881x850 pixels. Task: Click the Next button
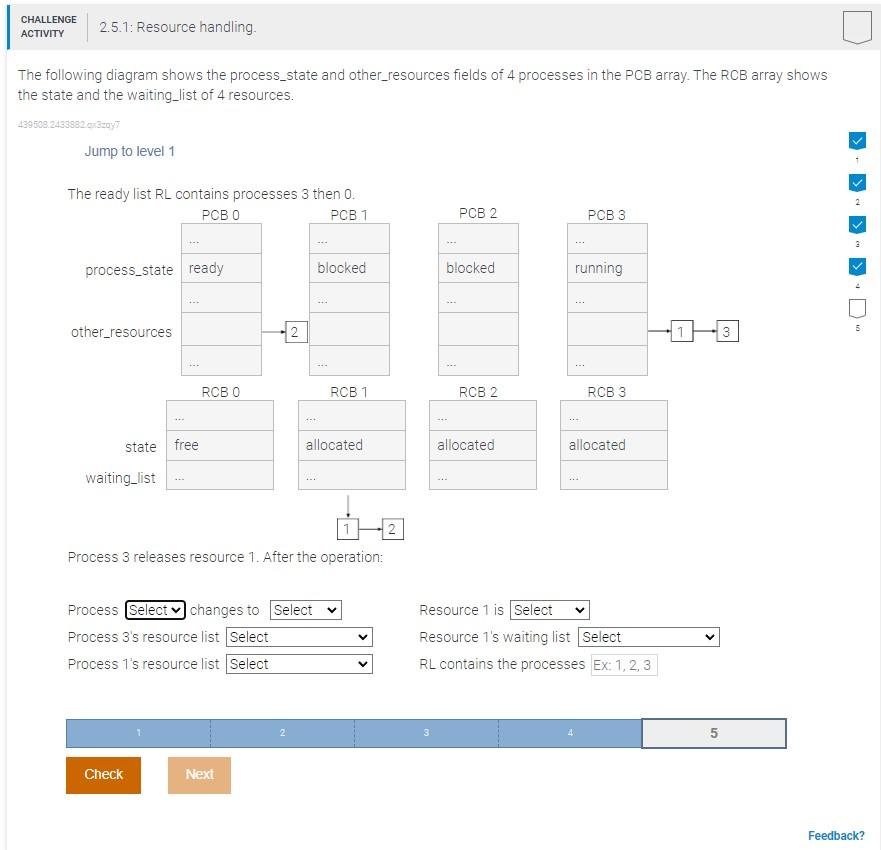(x=198, y=774)
